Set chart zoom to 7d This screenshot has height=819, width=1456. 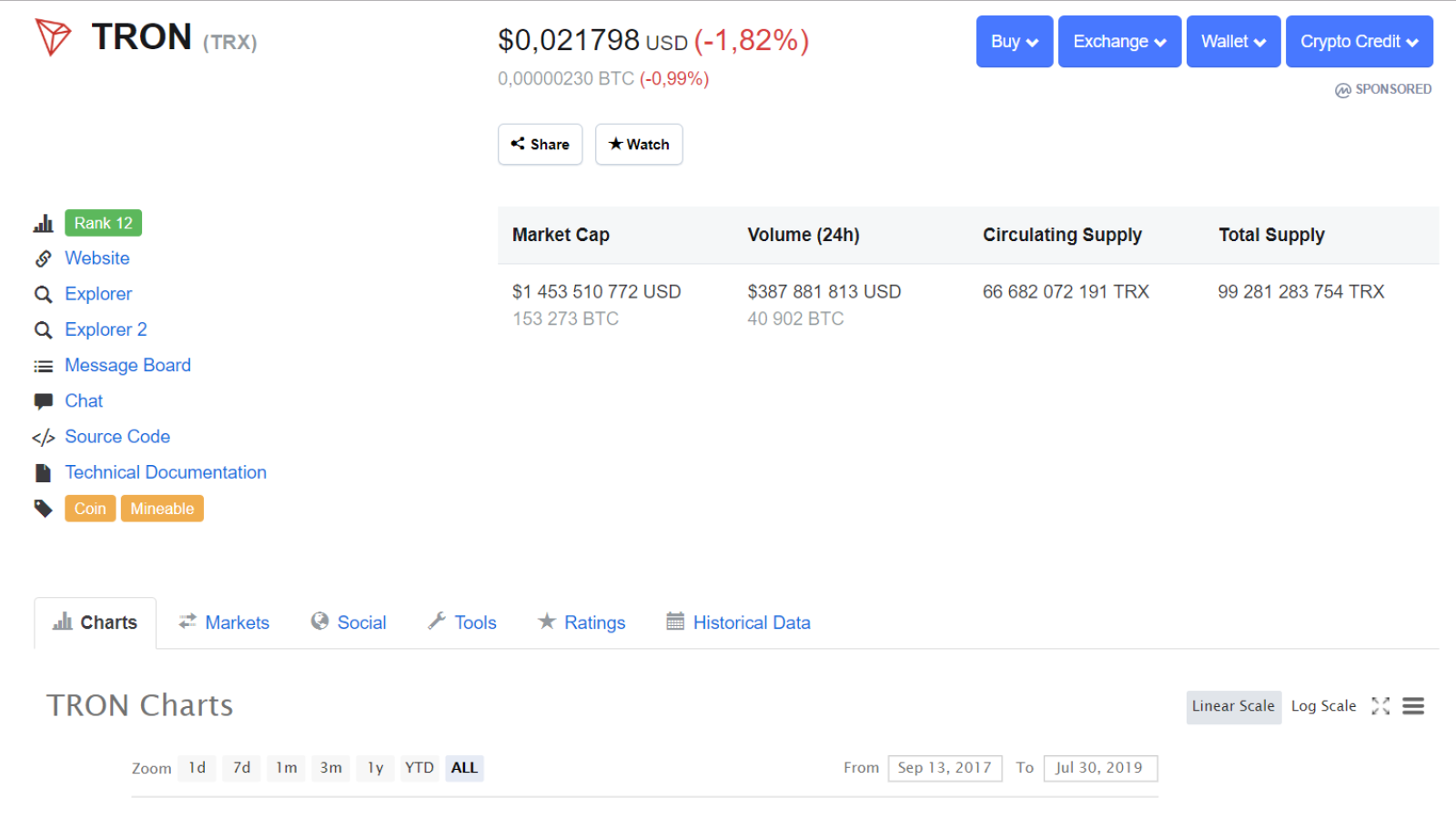coord(241,768)
